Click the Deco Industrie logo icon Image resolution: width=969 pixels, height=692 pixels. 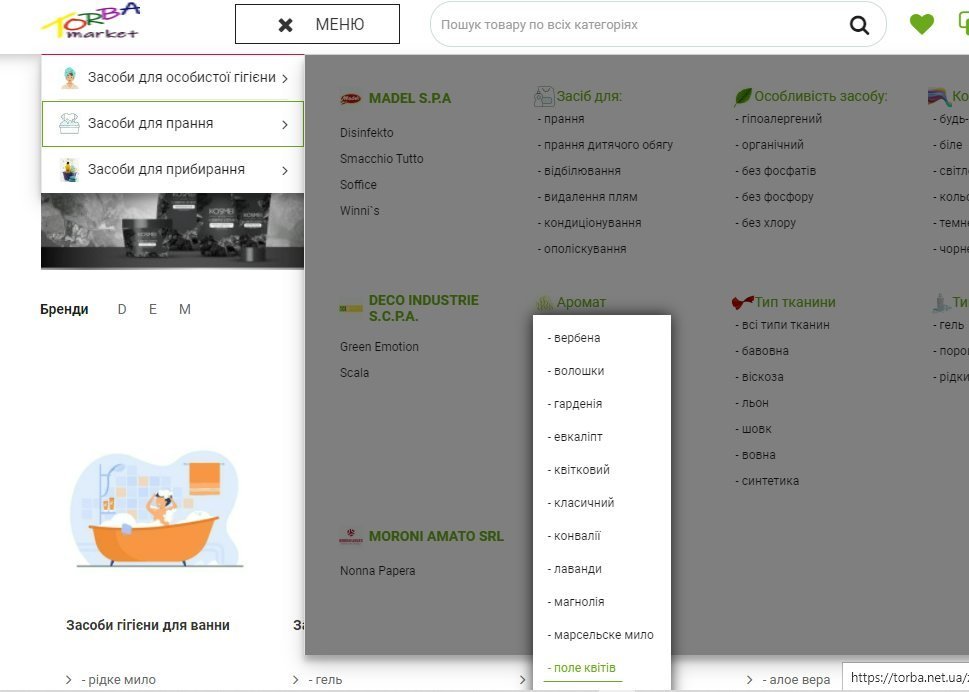click(350, 308)
